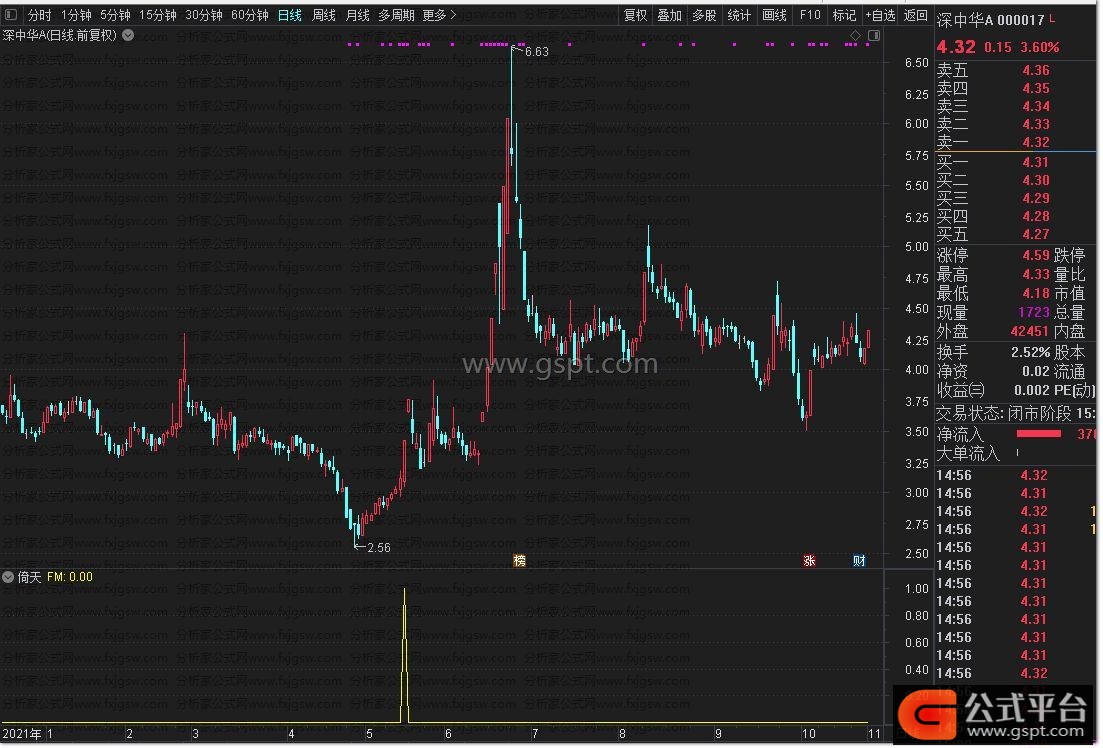Click the red L flag beside 000017
This screenshot has width=1103, height=748.
pyautogui.click(x=1052, y=18)
